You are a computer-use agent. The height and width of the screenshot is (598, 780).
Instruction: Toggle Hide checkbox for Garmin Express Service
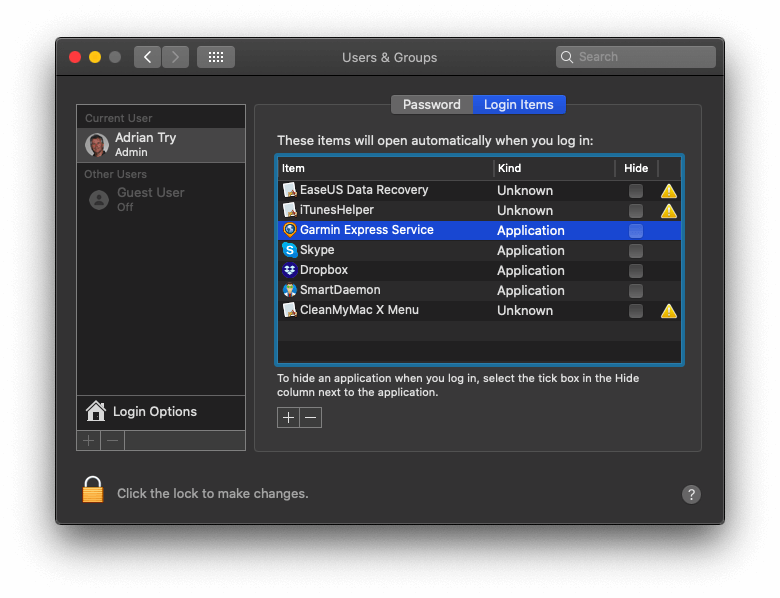636,231
